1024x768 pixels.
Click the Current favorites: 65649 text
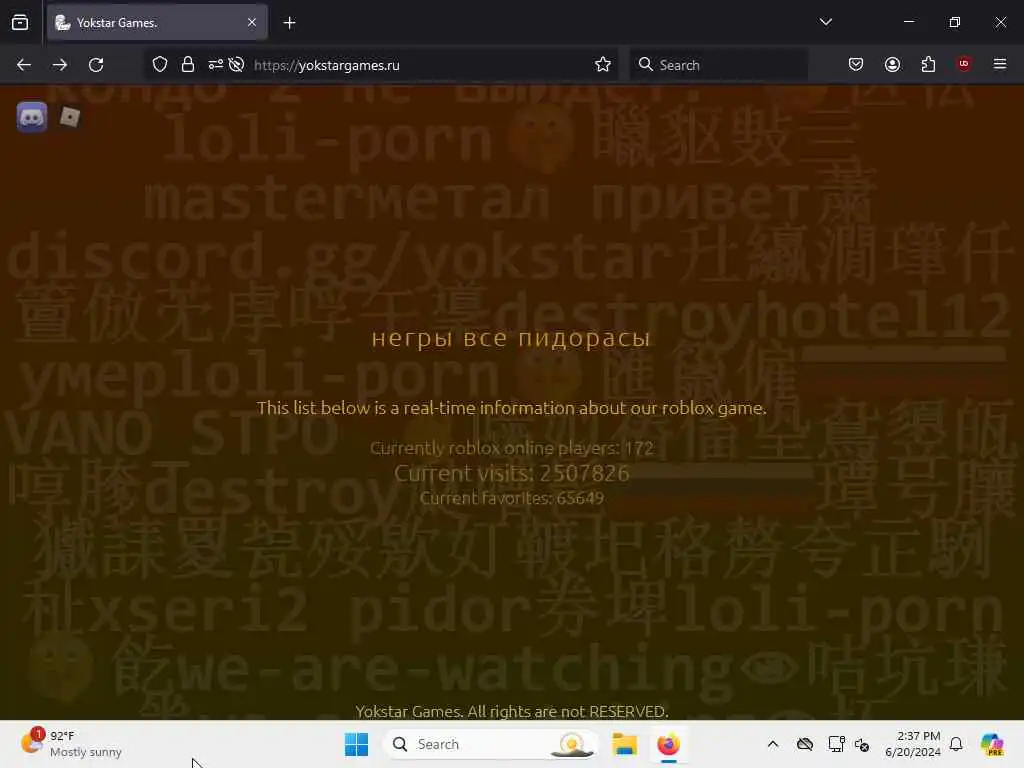click(511, 498)
